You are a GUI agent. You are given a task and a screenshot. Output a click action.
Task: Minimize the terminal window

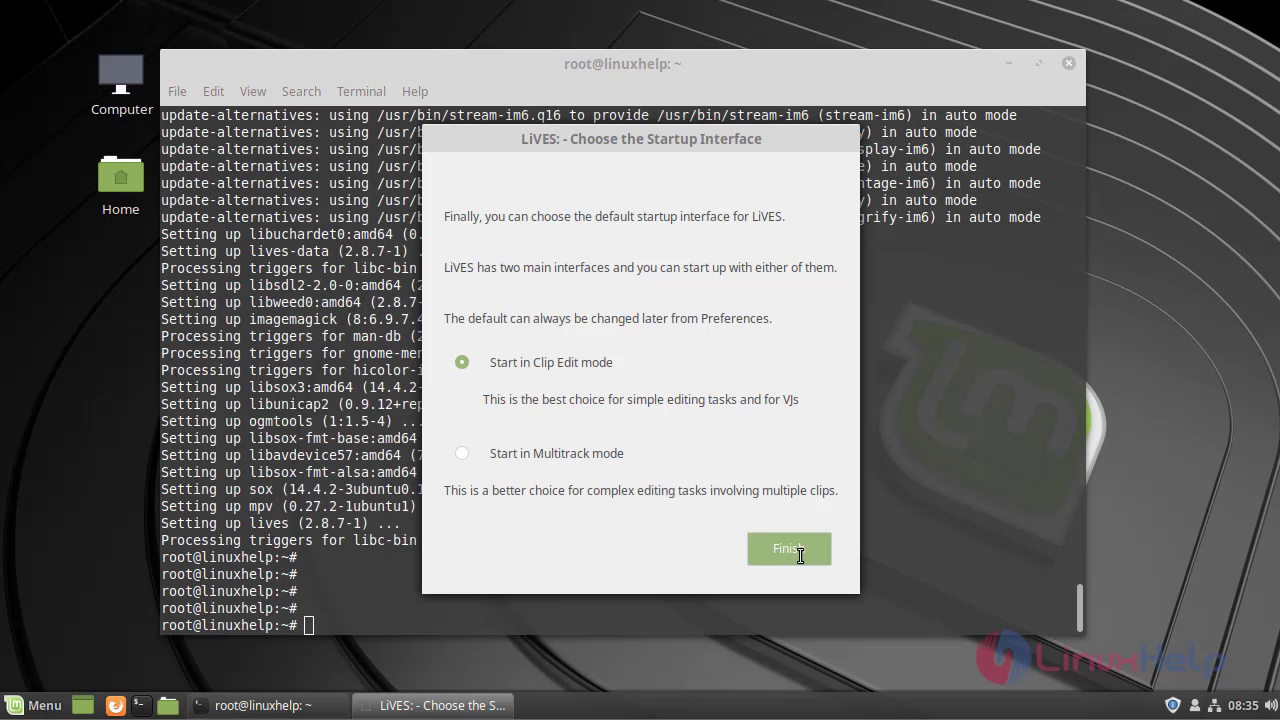point(1009,63)
